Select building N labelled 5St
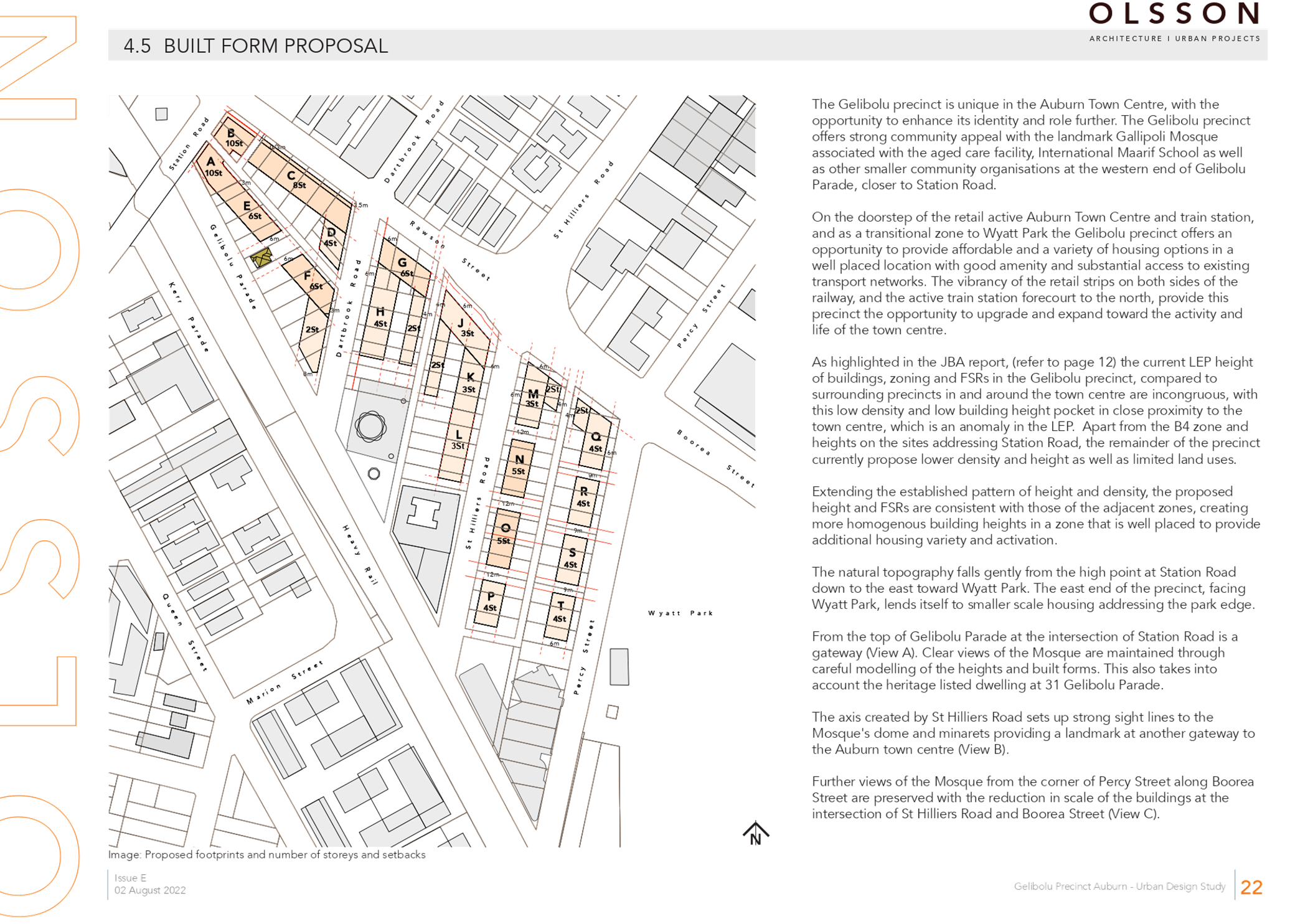Screen dimensions: 1313x924 pyautogui.click(x=519, y=466)
